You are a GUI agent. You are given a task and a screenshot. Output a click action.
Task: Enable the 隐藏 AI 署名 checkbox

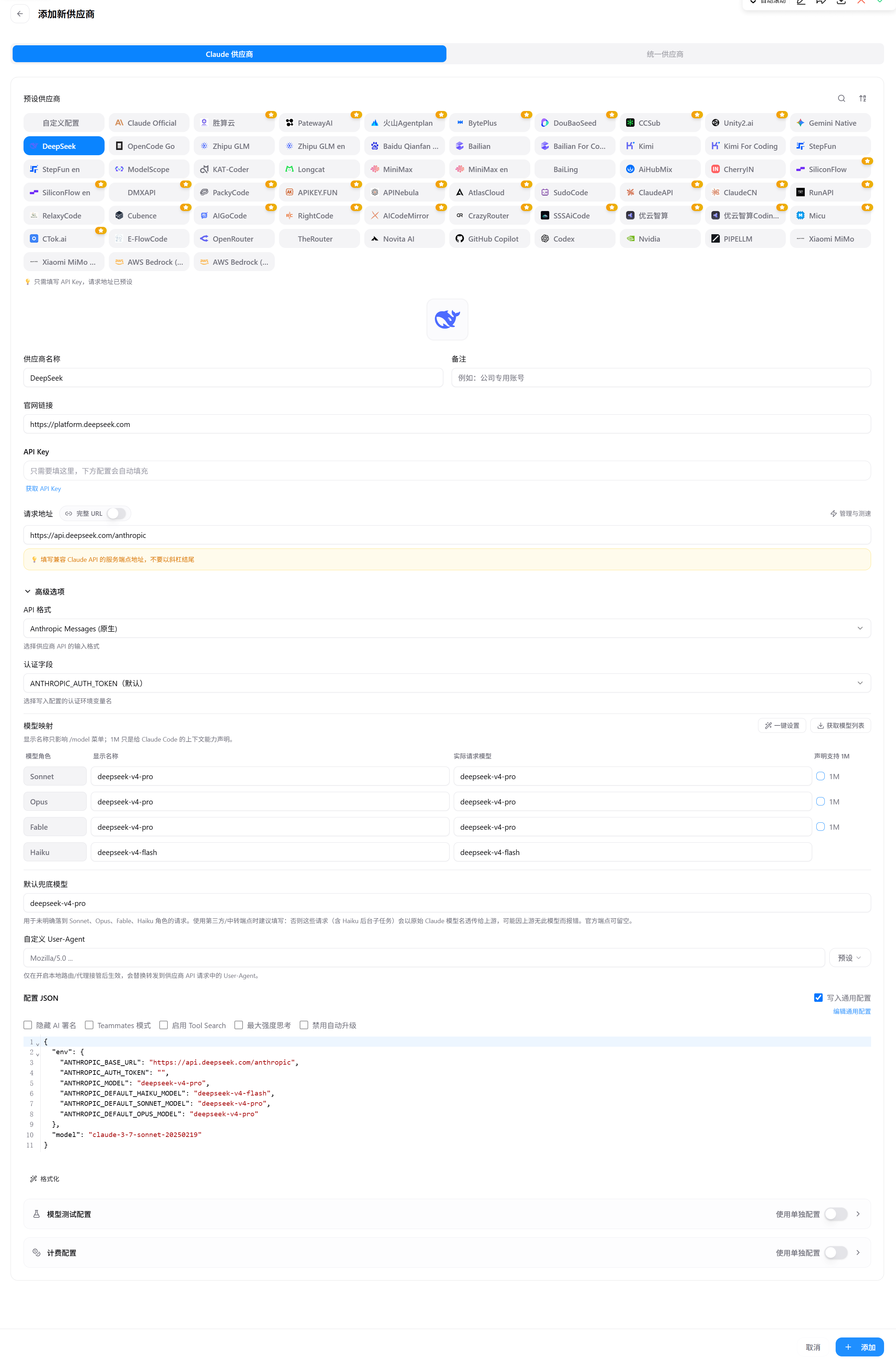28,1025
